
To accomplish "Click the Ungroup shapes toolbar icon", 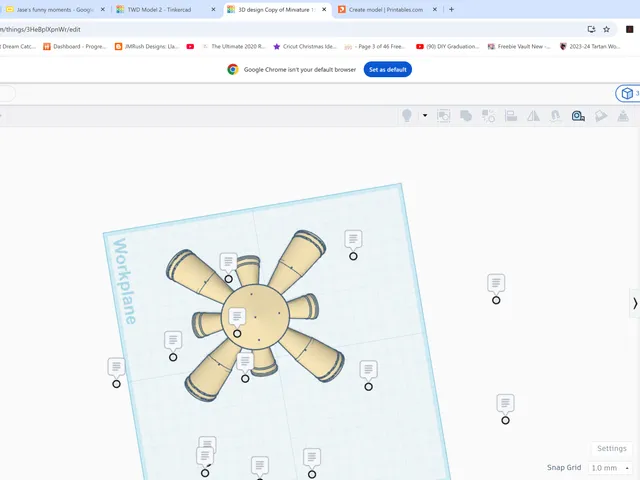I will click(488, 116).
